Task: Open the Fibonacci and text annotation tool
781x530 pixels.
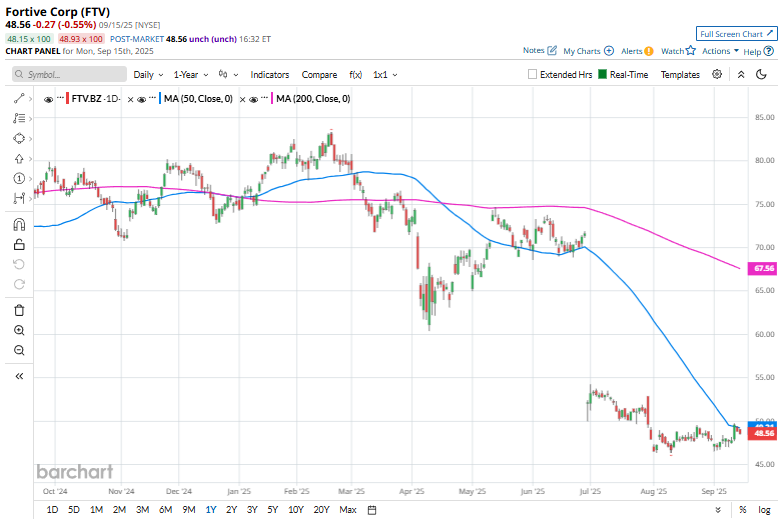Action: pos(19,119)
